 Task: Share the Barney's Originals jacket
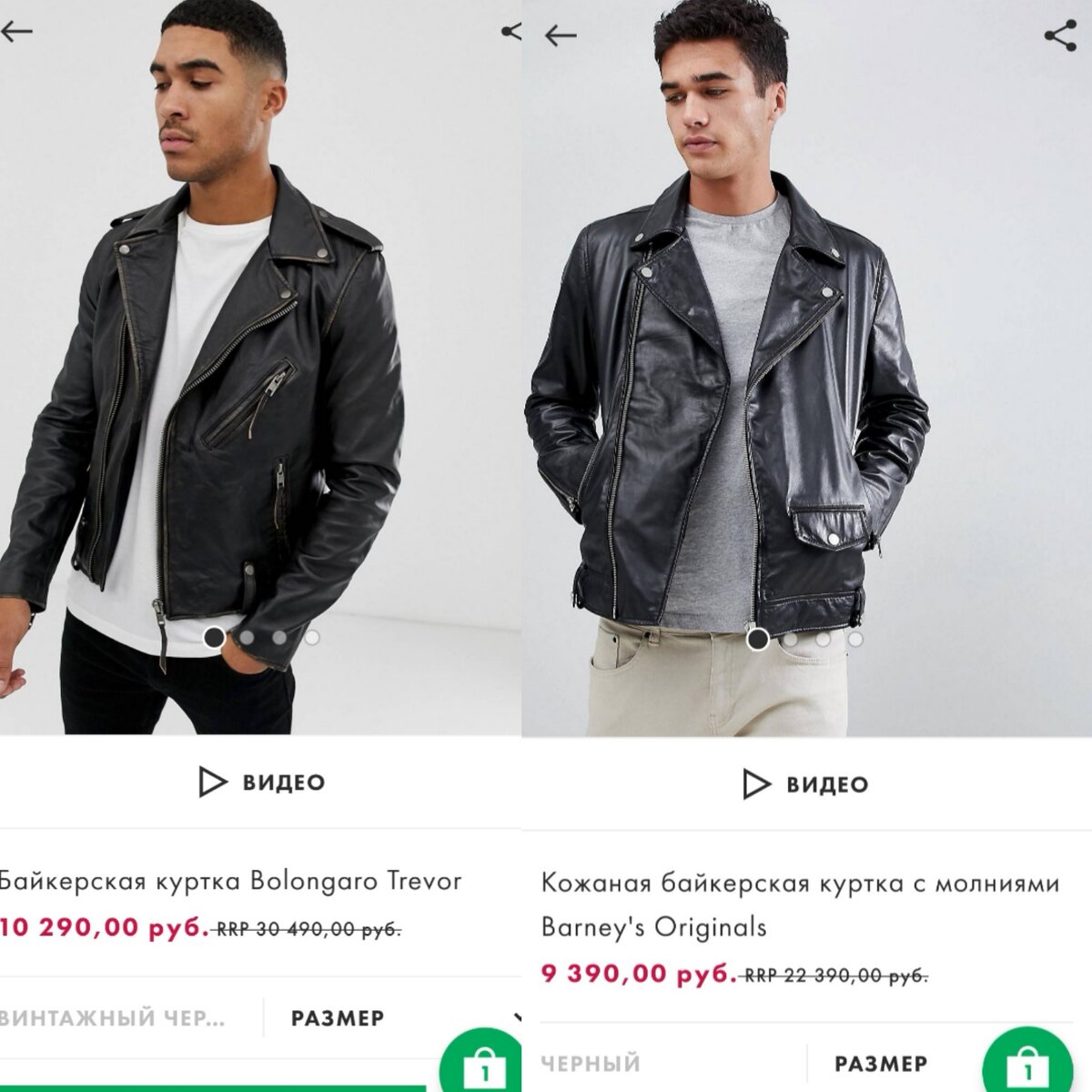click(x=1060, y=36)
